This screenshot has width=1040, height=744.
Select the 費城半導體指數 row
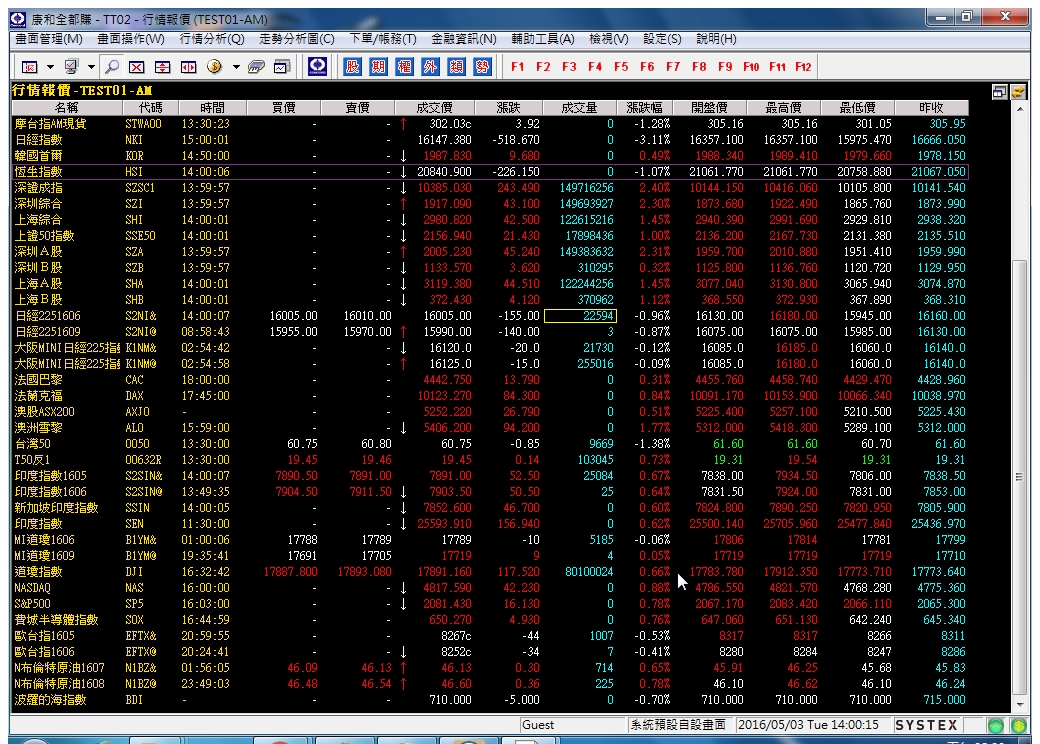(490, 619)
